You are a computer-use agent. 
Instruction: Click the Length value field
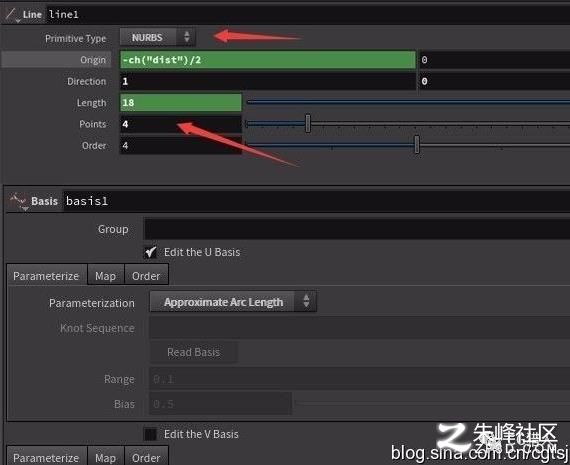181,103
